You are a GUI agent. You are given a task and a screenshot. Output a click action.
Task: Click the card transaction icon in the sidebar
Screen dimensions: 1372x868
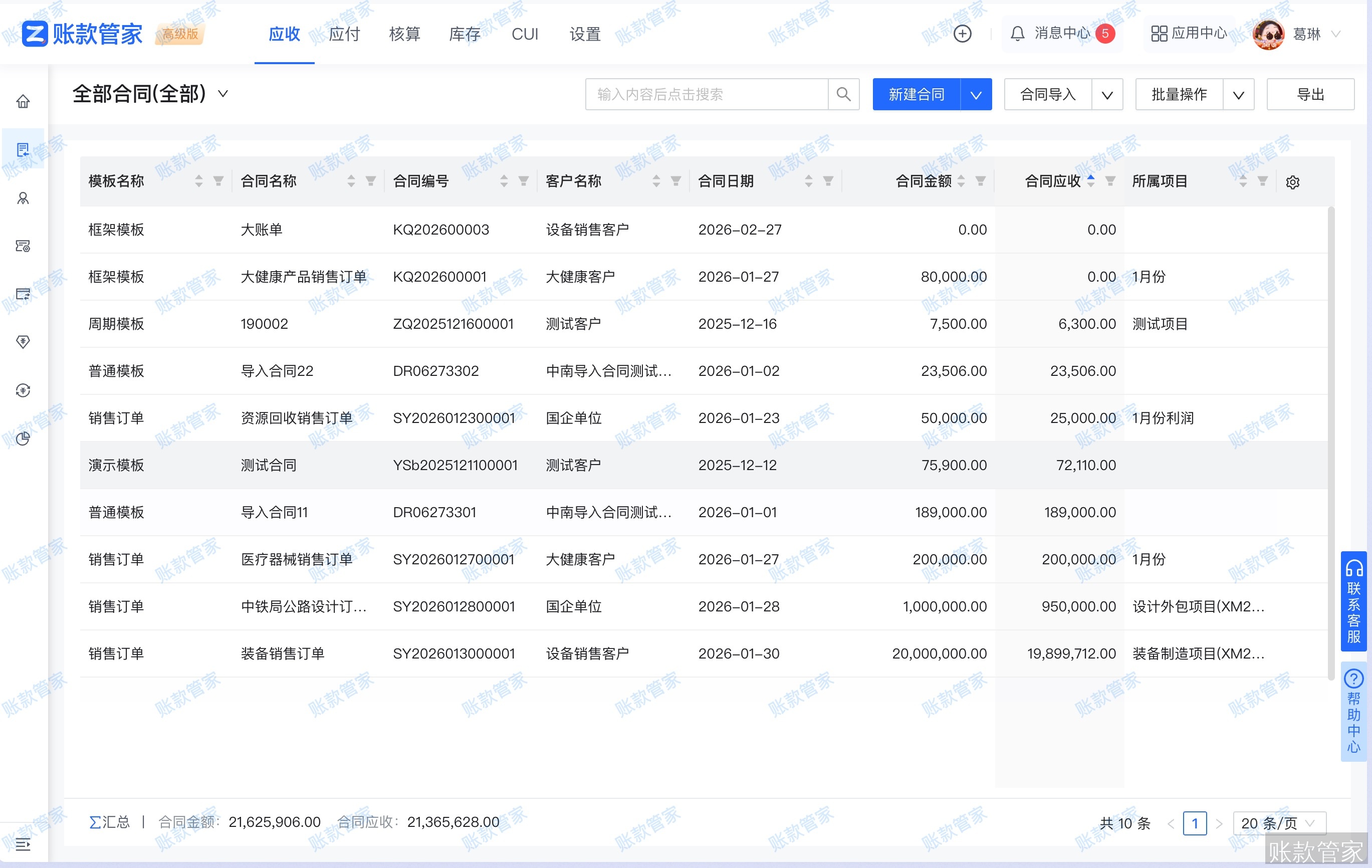pyautogui.click(x=23, y=295)
